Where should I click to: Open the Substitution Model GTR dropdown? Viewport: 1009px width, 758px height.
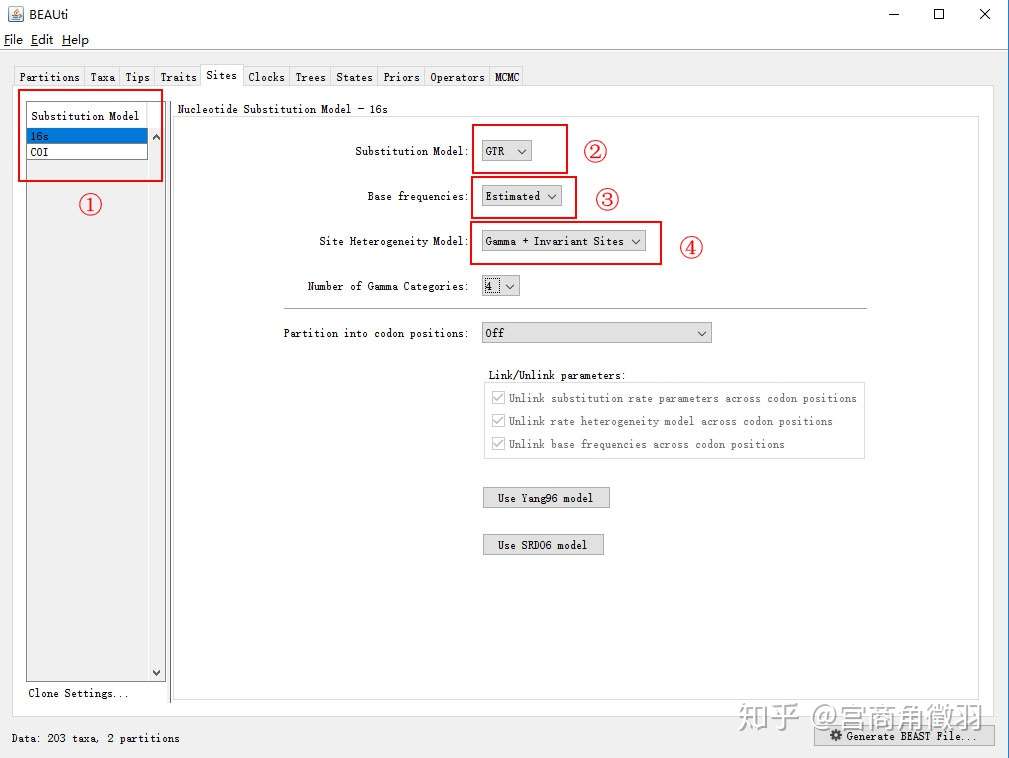point(506,151)
